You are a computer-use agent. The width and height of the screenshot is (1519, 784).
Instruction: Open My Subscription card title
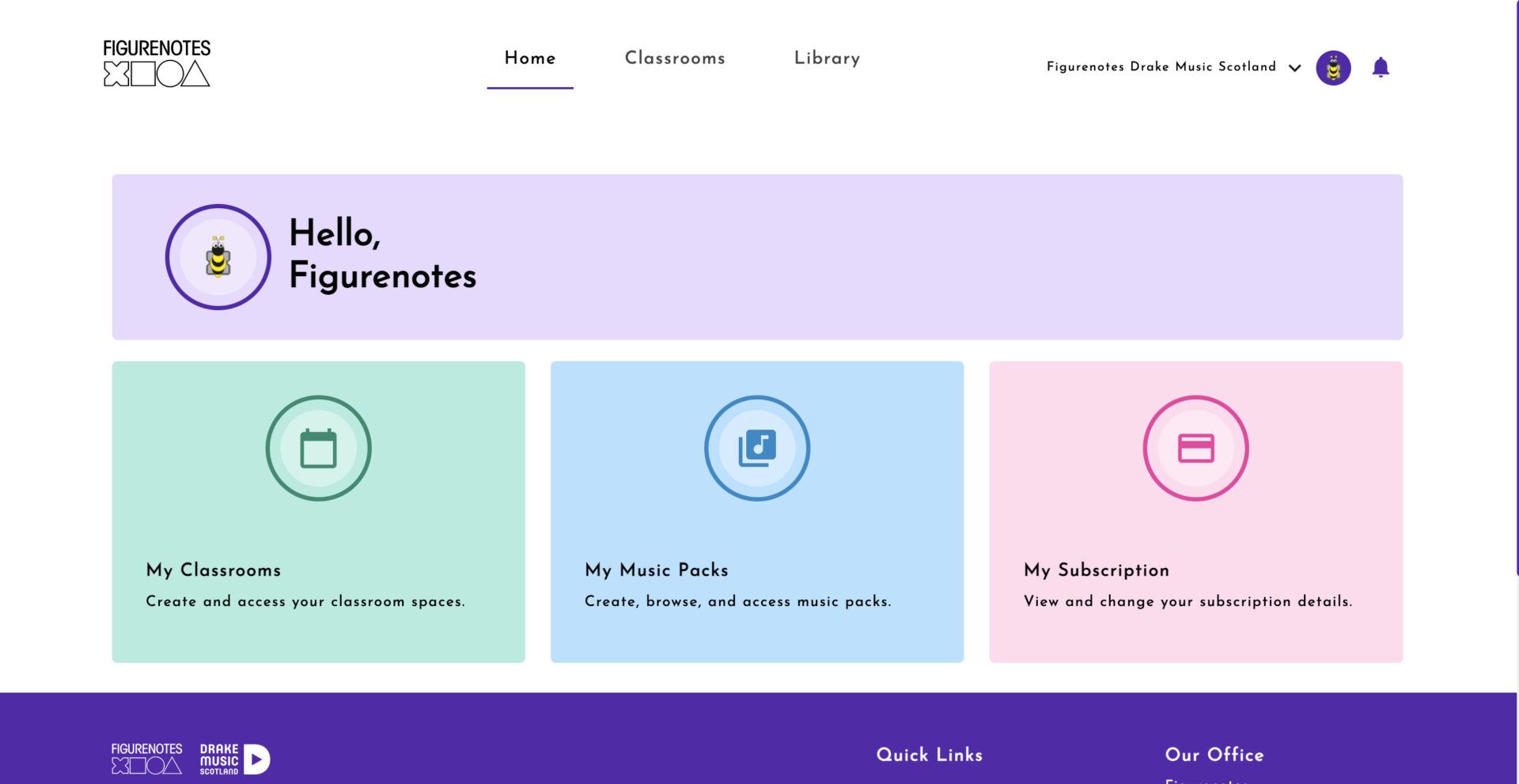coord(1097,570)
